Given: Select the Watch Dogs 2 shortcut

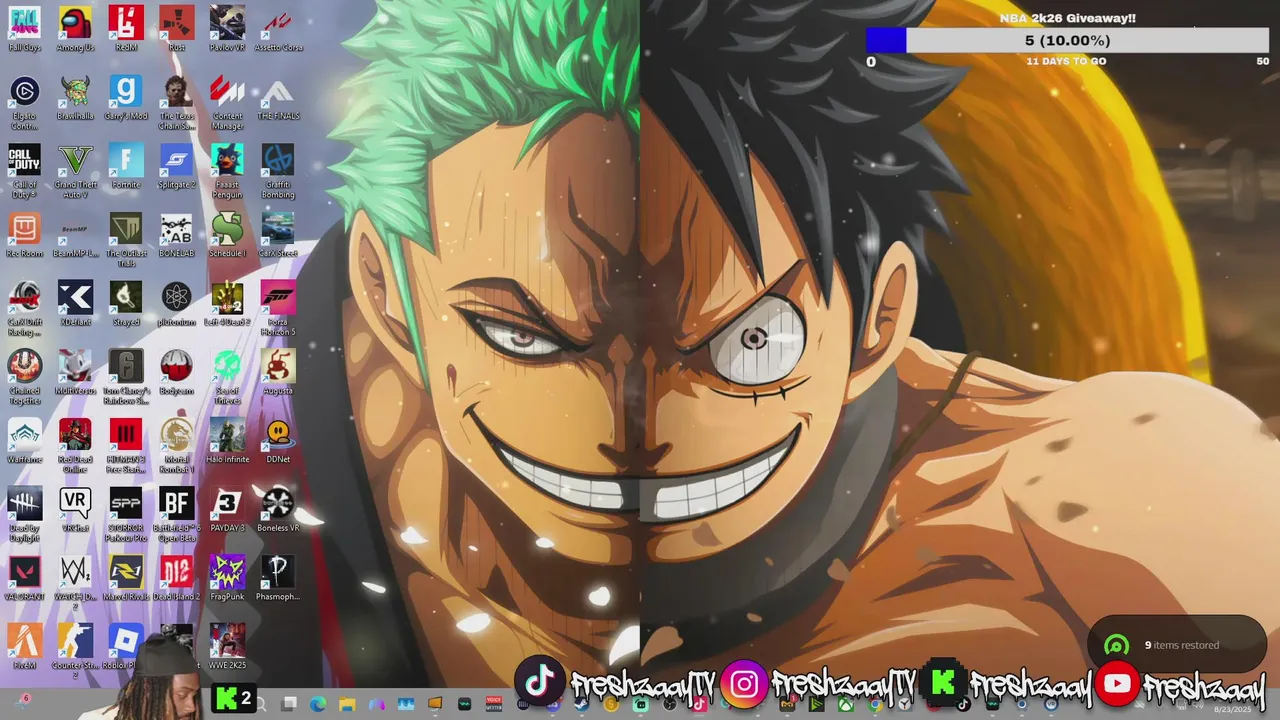Looking at the screenshot, I should coord(75,582).
